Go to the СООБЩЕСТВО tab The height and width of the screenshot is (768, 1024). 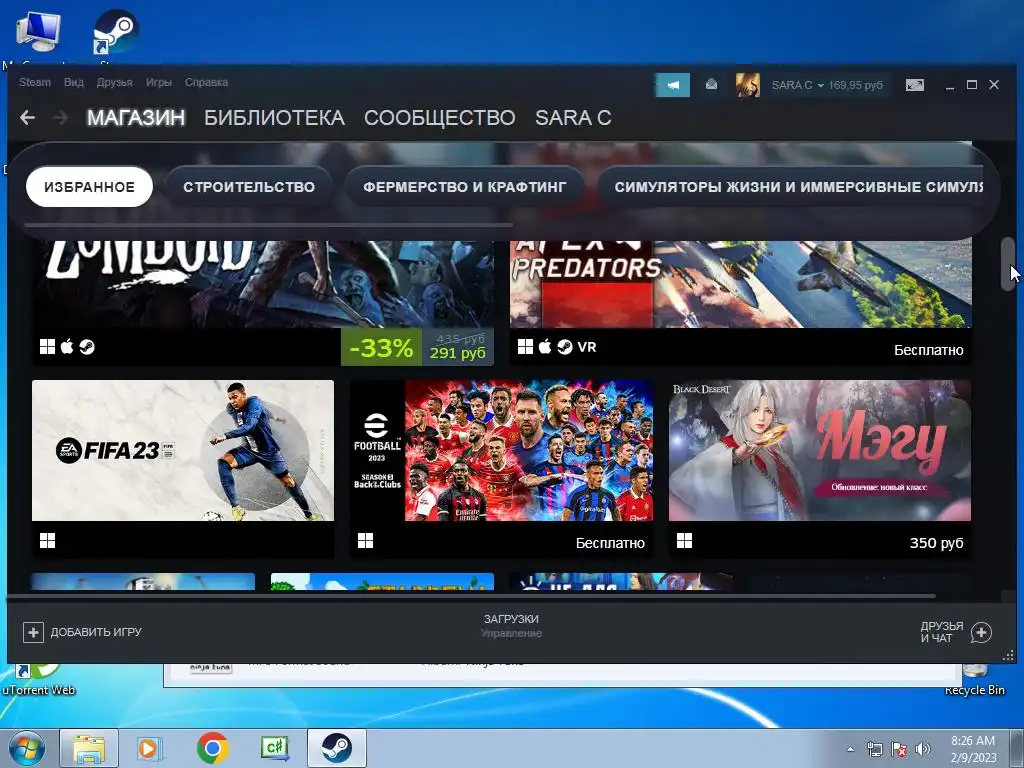click(440, 118)
